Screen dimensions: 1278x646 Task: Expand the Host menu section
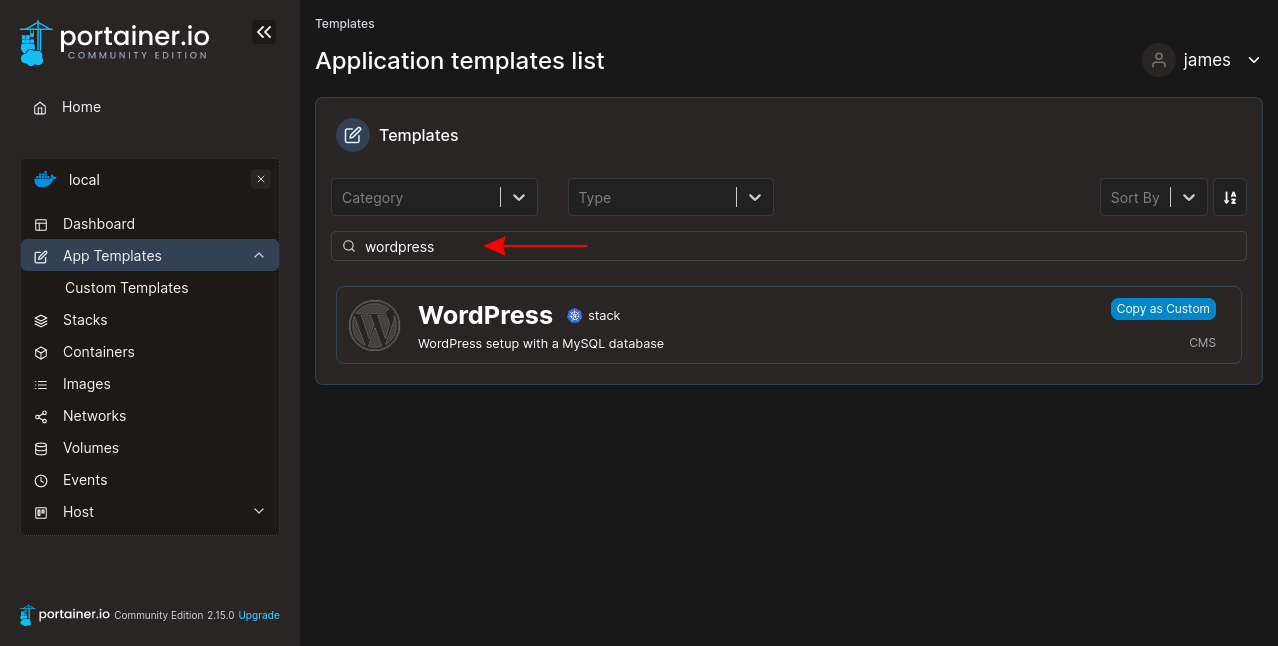tap(259, 512)
